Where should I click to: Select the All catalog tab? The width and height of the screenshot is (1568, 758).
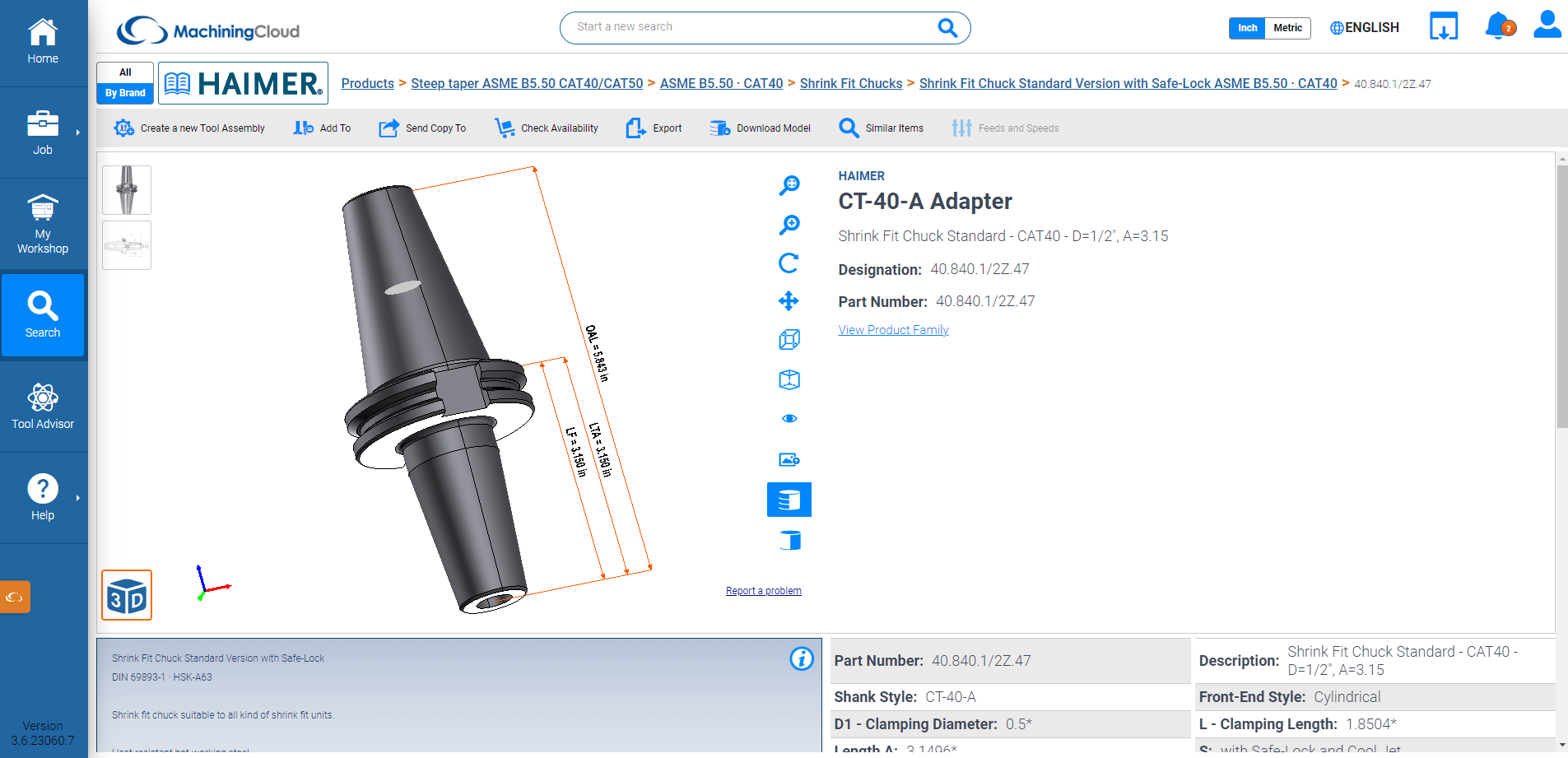click(x=125, y=72)
